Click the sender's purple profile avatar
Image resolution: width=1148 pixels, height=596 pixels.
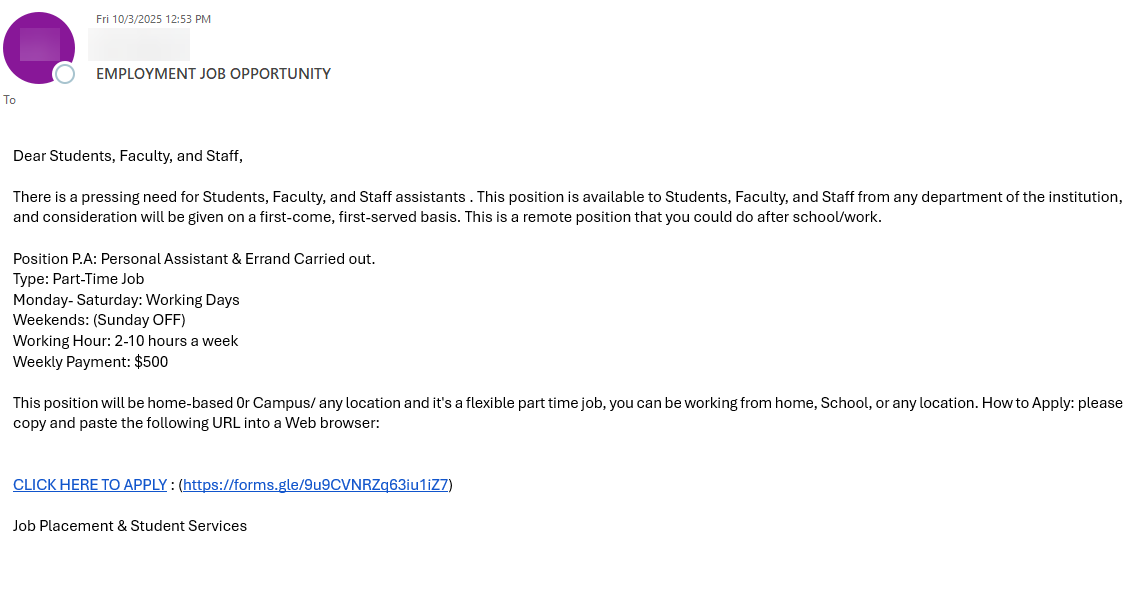pyautogui.click(x=38, y=46)
